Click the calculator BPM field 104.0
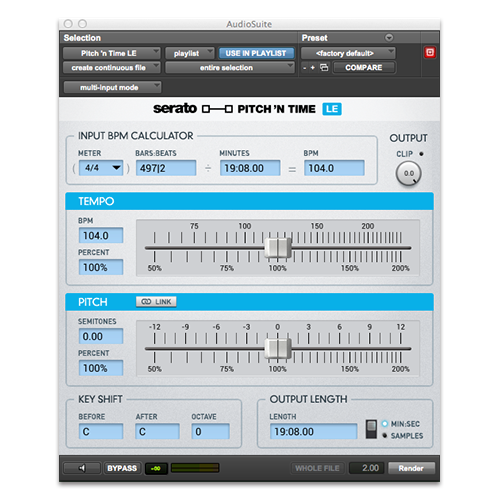Image resolution: width=500 pixels, height=500 pixels. click(x=334, y=168)
